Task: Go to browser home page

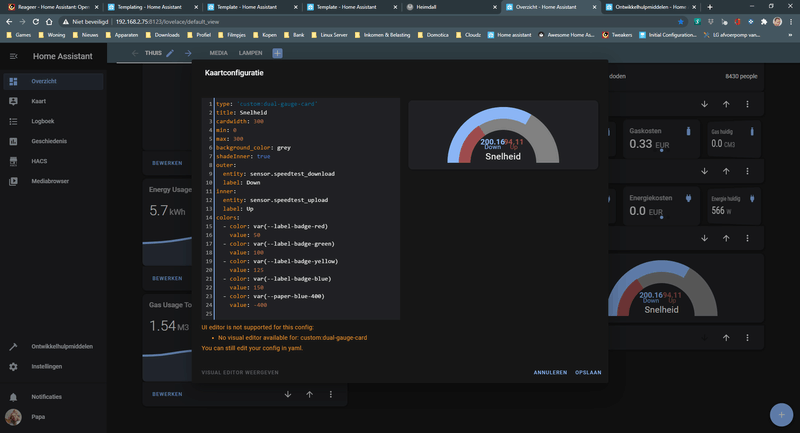Action: [49, 22]
